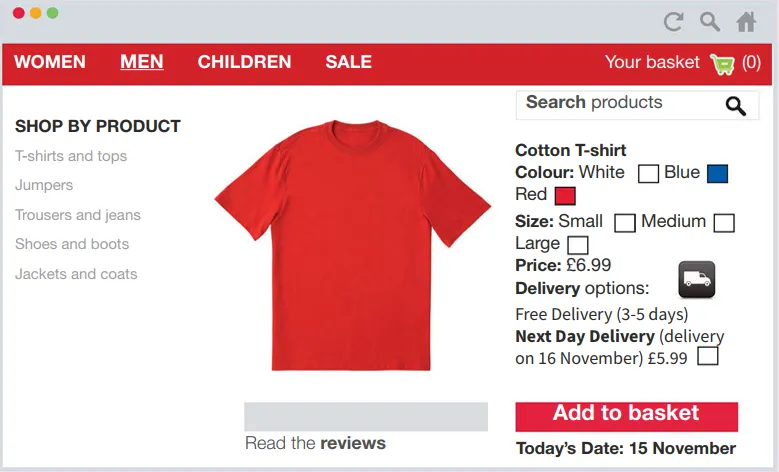The image size is (779, 472).
Task: Pick the Blue colour swatch
Action: click(x=717, y=174)
